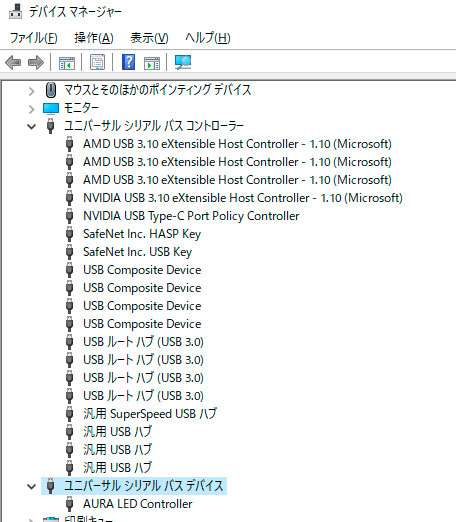Click icon beside NVIDIA USB 3.10 eXtensible Host Controller
Image resolution: width=456 pixels, height=522 pixels.
coord(69,198)
